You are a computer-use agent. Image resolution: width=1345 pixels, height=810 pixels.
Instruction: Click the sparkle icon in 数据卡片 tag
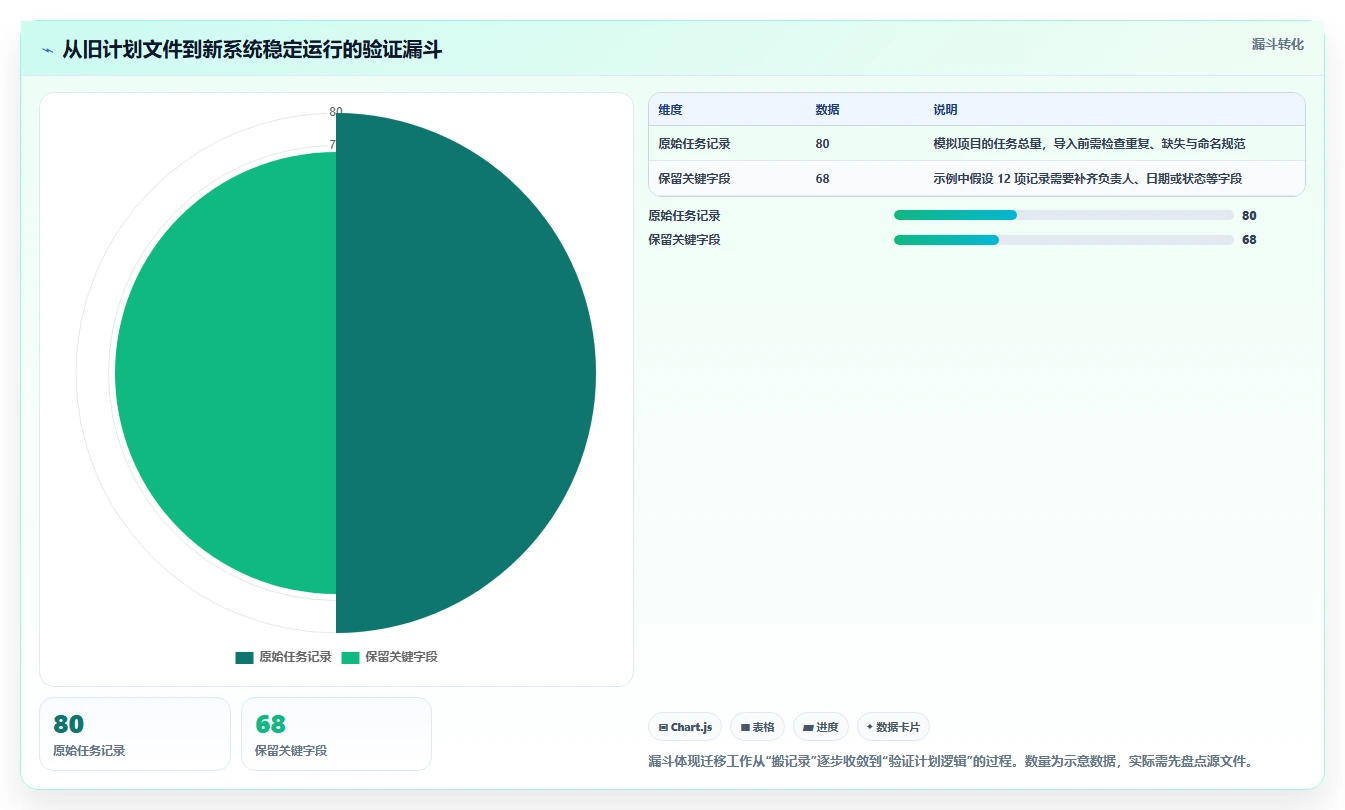click(870, 727)
